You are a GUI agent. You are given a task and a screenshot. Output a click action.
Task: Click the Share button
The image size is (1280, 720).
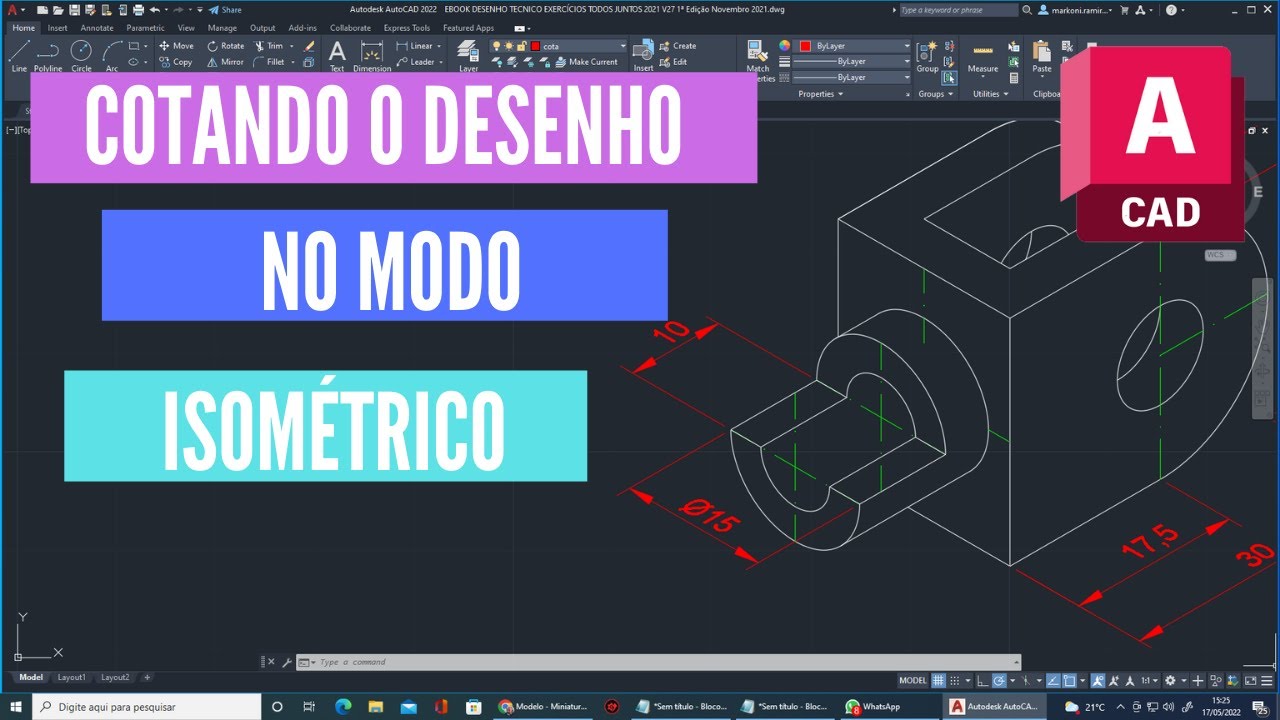coord(225,10)
